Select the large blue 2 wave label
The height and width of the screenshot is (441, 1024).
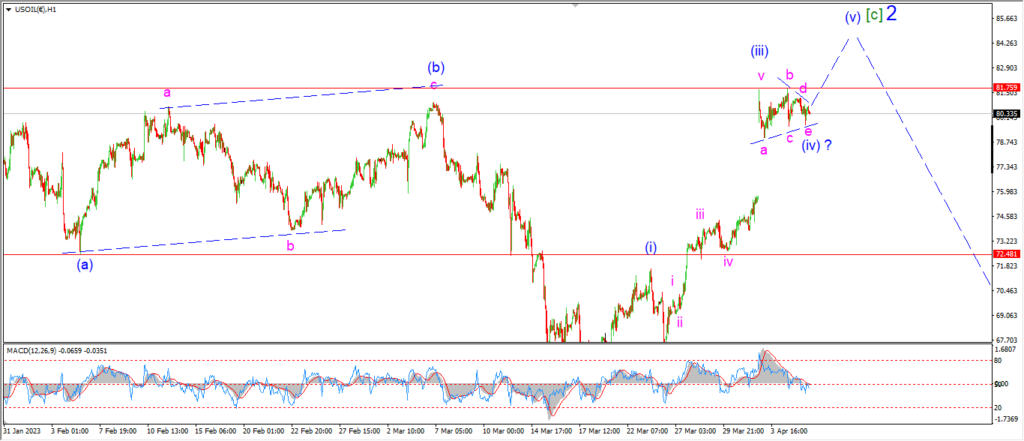click(891, 14)
